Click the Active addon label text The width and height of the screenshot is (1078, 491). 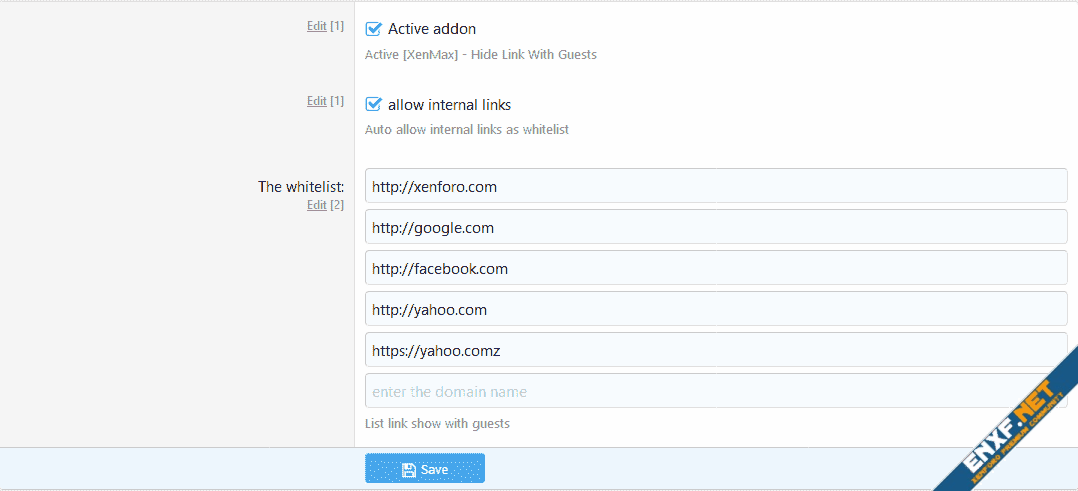click(432, 29)
